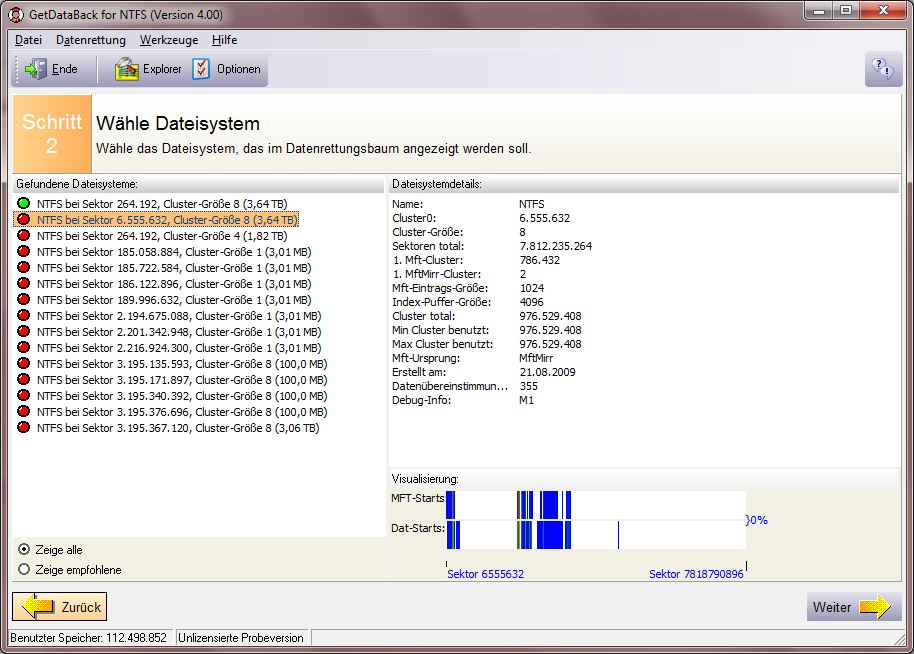Screen dimensions: 914x654
Task: Click the 0% indicator beside visualization
Action: point(757,520)
